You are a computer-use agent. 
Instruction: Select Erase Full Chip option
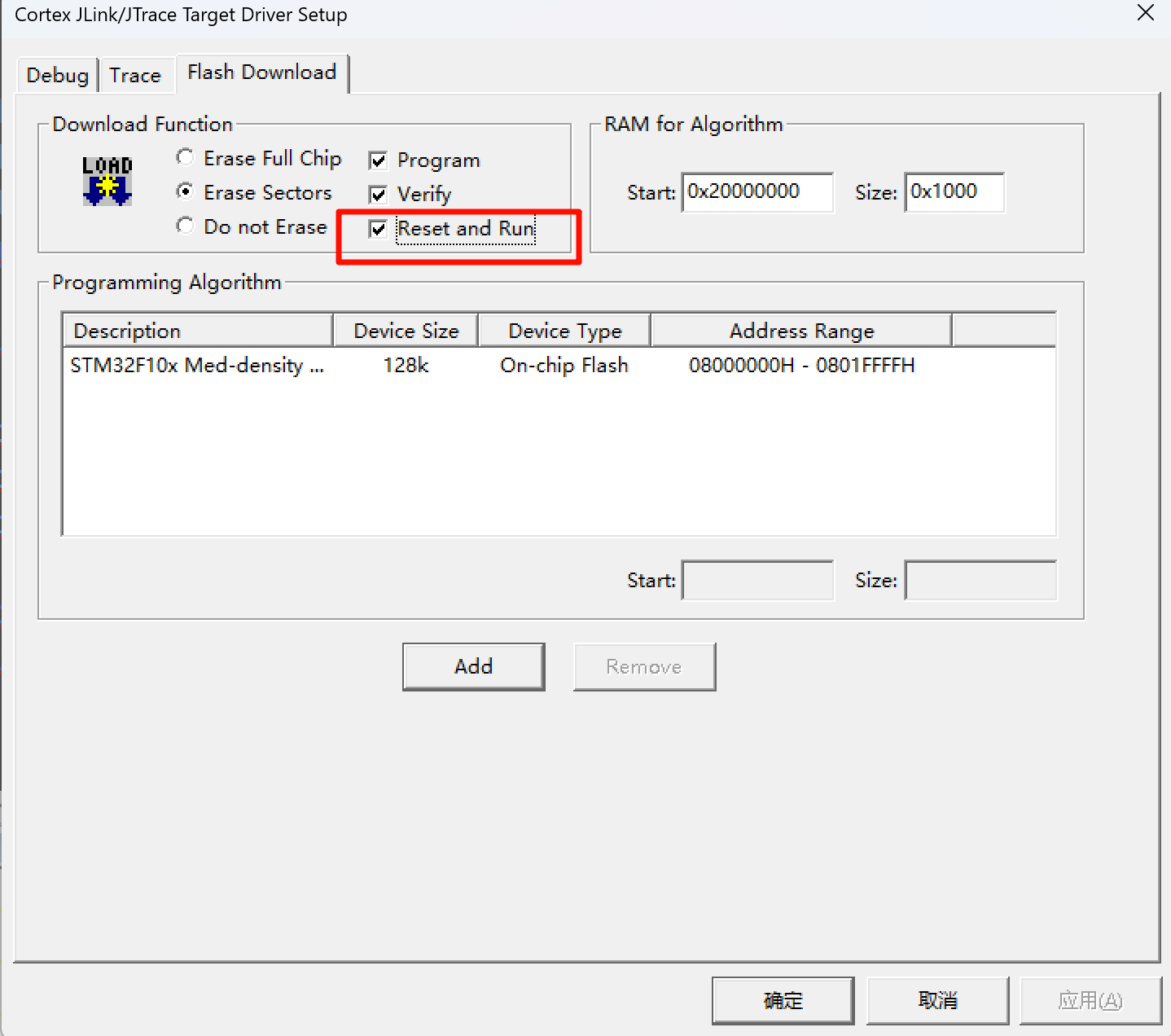pos(186,157)
